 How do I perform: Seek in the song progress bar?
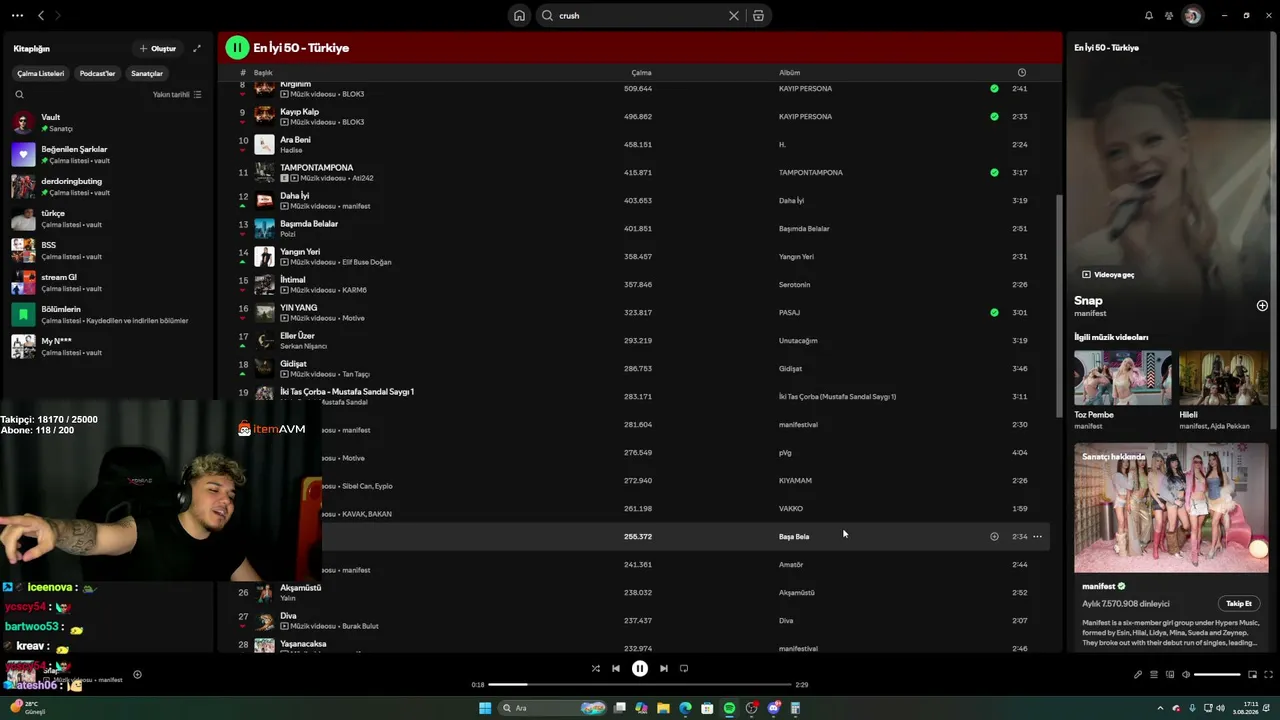click(x=640, y=685)
